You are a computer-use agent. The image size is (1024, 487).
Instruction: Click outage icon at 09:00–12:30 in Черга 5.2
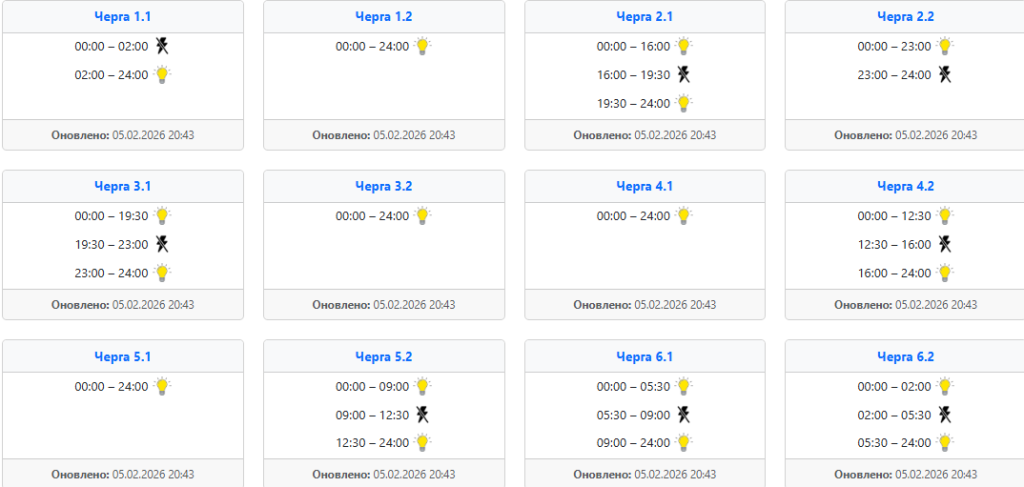click(x=423, y=415)
